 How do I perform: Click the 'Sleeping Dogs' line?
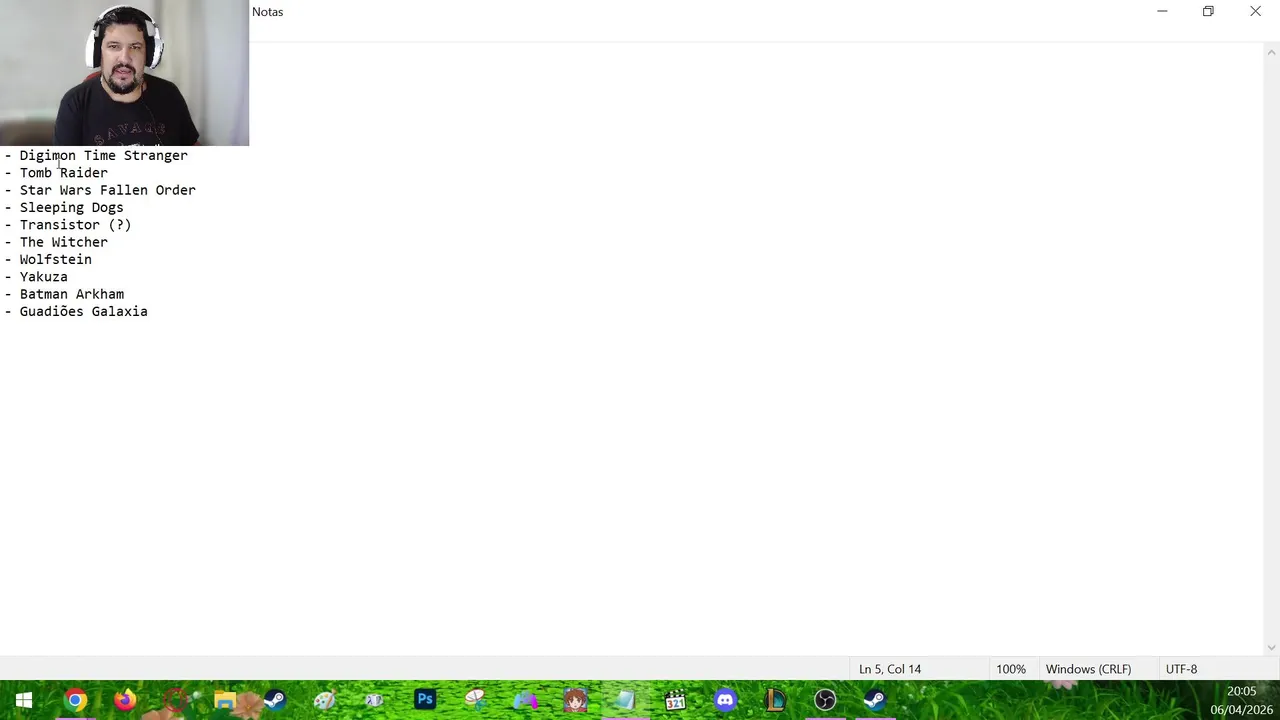click(x=72, y=208)
